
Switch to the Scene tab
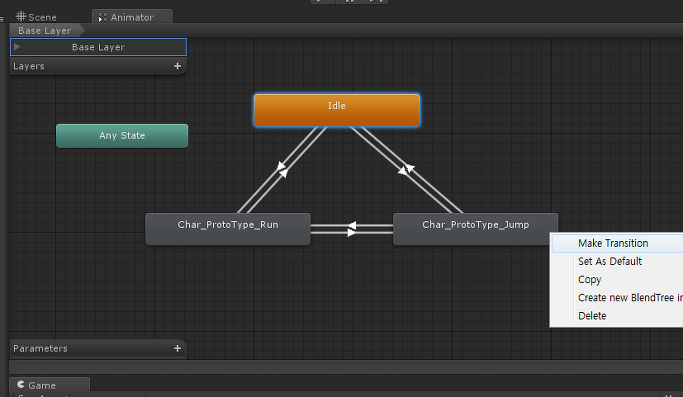click(x=37, y=17)
